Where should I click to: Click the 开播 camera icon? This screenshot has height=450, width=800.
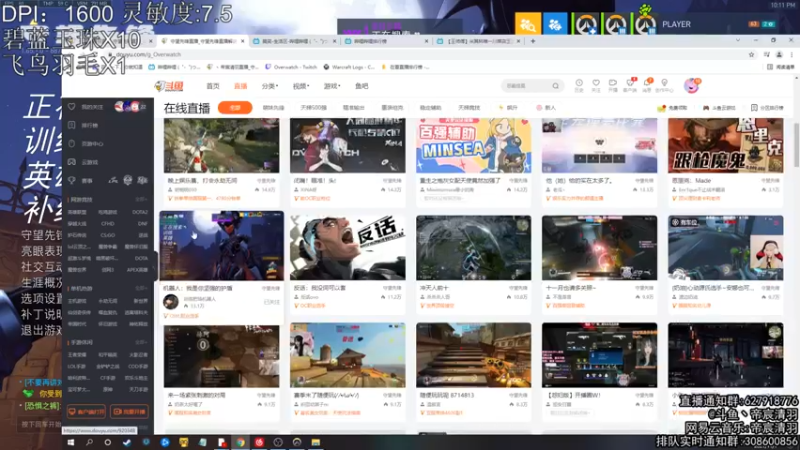pyautogui.click(x=613, y=85)
